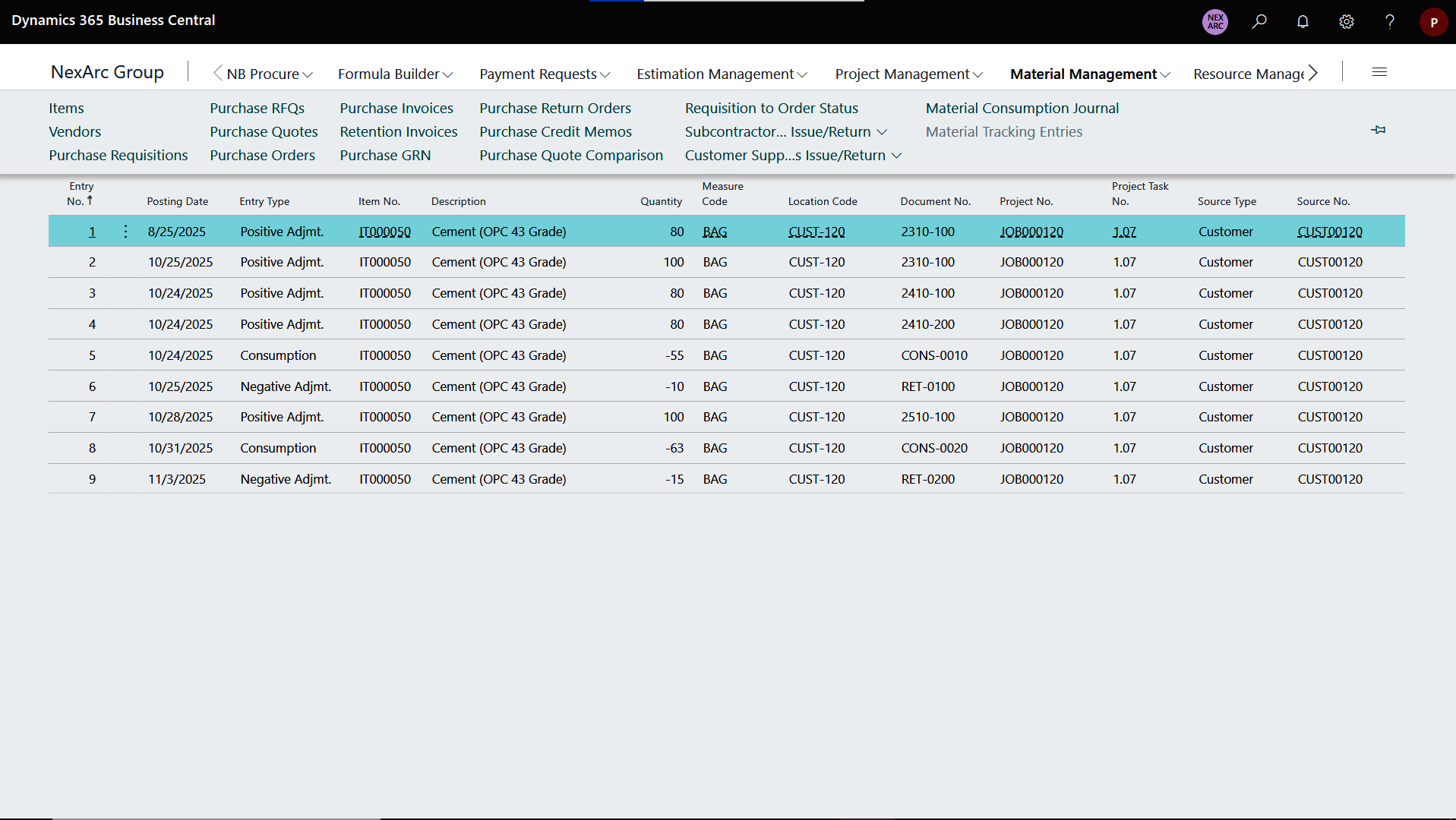1456x820 pixels.
Task: Click the help question mark icon
Action: [1389, 21]
